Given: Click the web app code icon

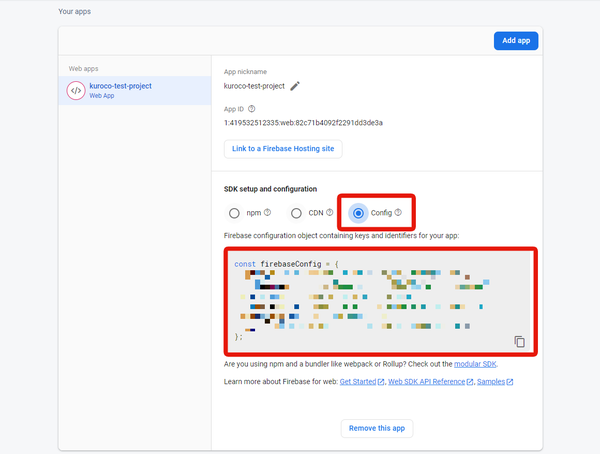Looking at the screenshot, I should click(76, 91).
